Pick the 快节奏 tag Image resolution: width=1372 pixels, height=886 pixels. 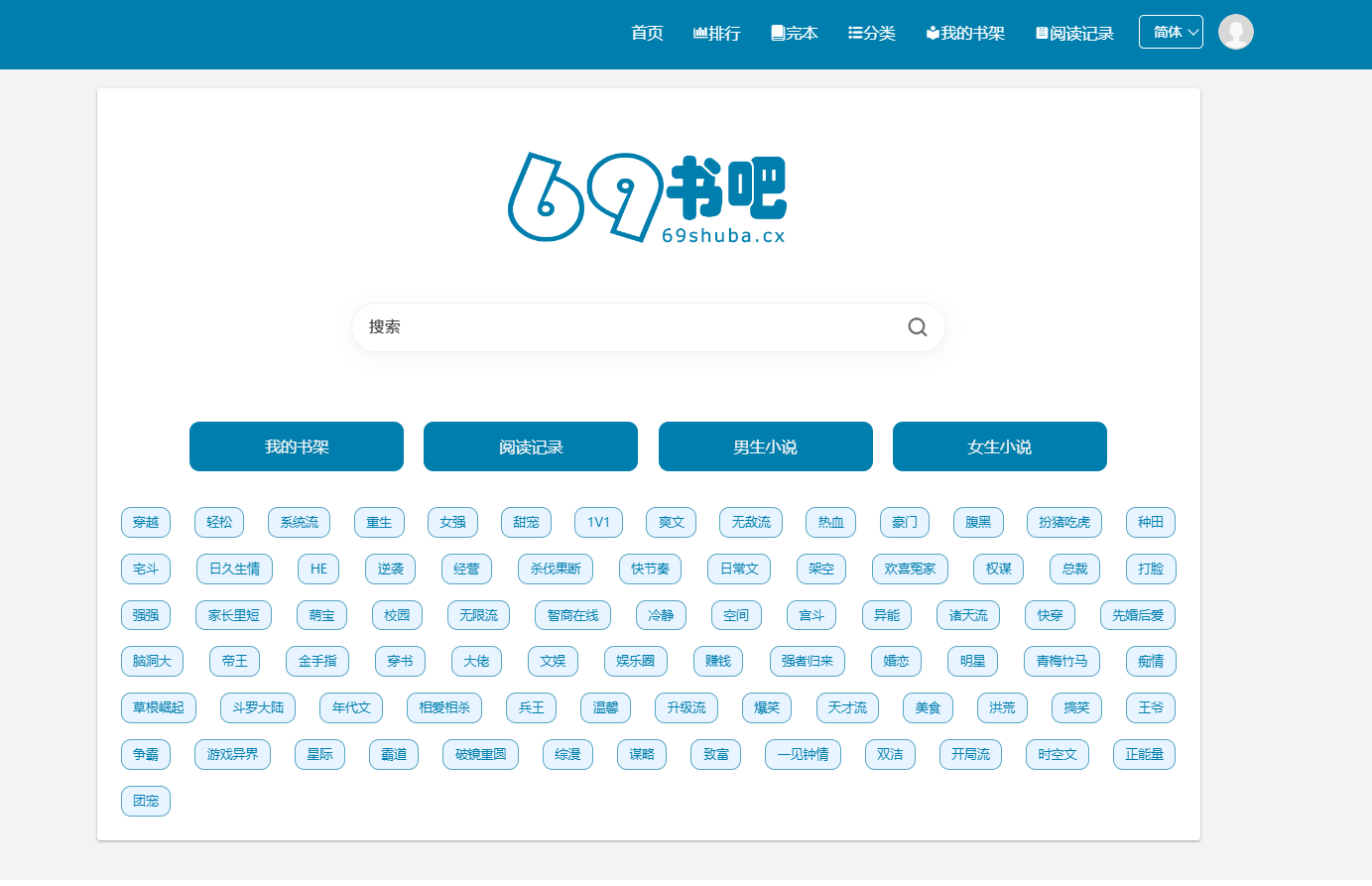click(x=650, y=569)
